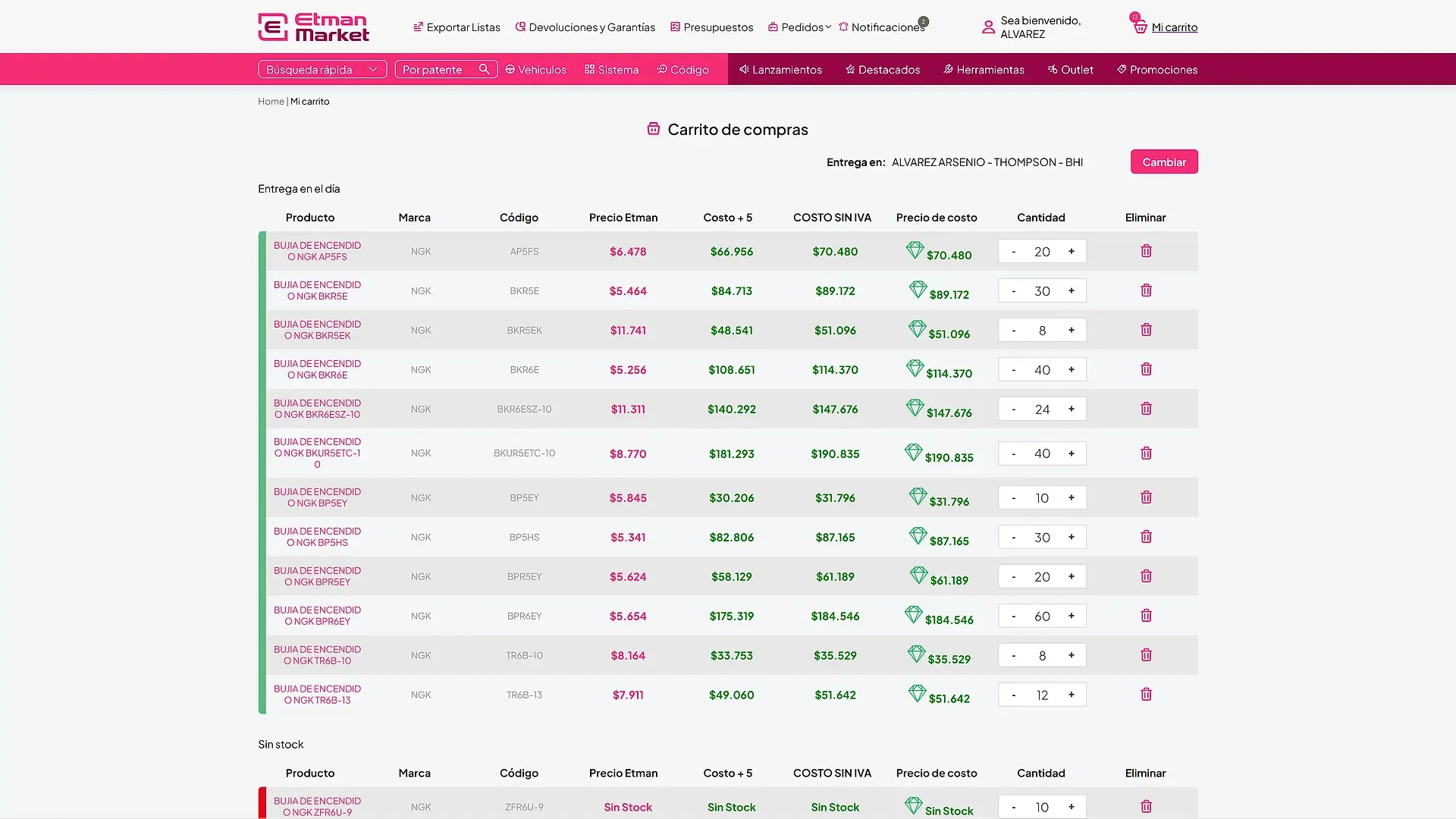Screen dimensions: 1456x819
Task: Click trash icon for TR6B-13 row
Action: point(1146,695)
